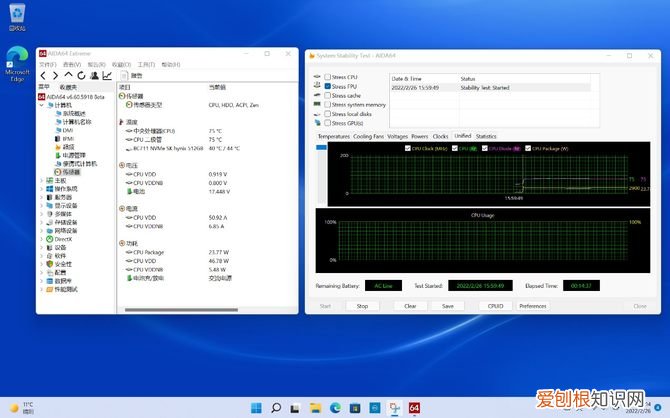Click the Refresh icon in AIDA64 toolbar

(x=80, y=75)
